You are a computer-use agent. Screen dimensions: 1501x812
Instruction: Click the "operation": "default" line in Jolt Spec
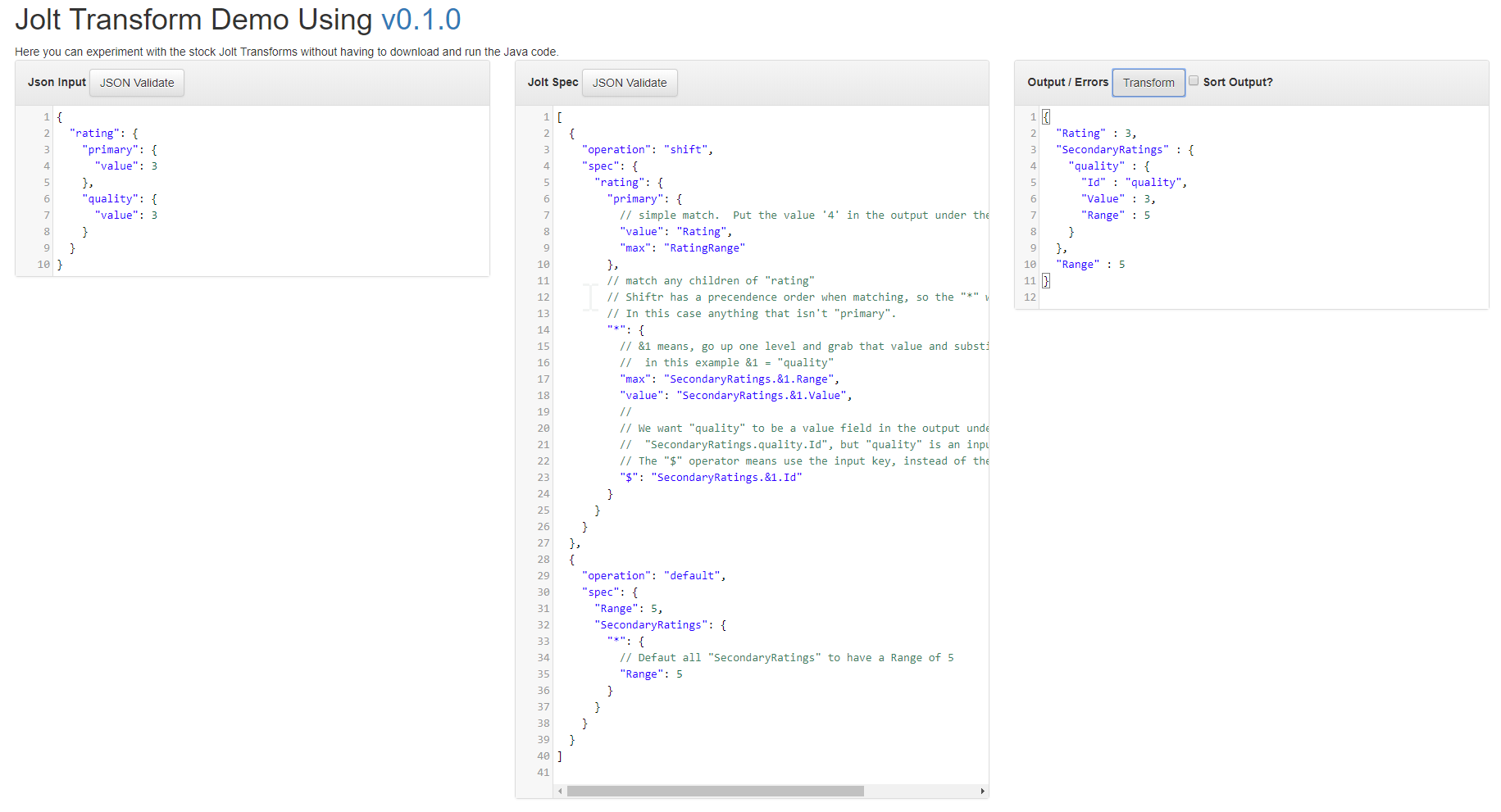pos(652,575)
